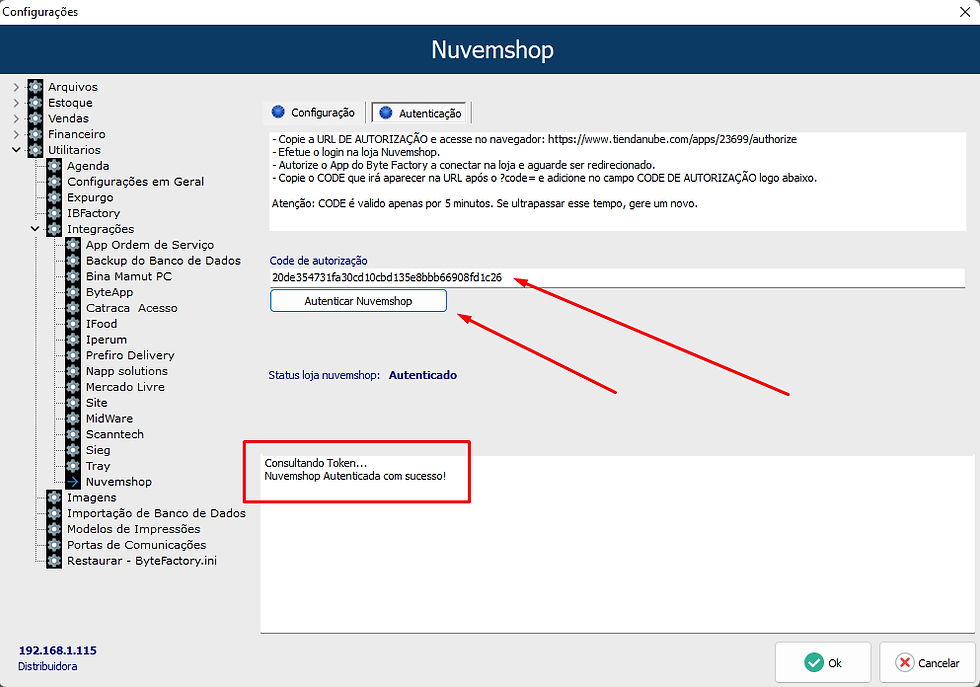
Task: Select App Ordem de Serviço item
Action: pyautogui.click(x=150, y=244)
